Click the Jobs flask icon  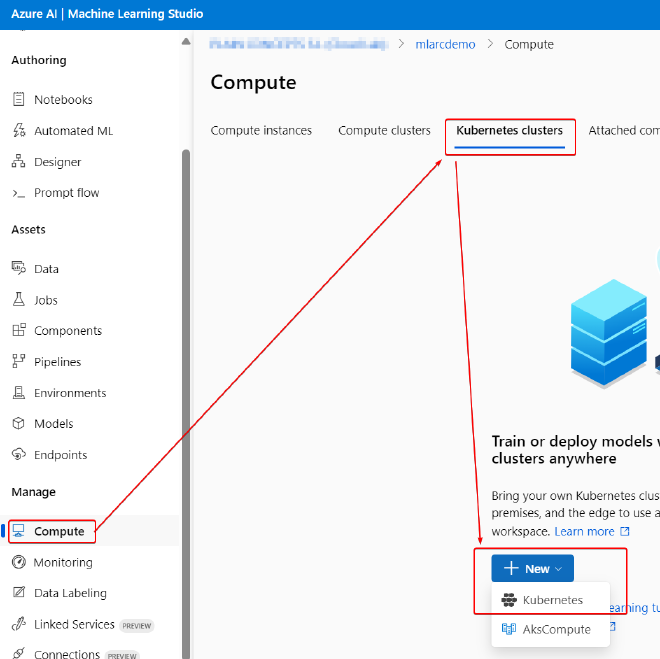[19, 299]
